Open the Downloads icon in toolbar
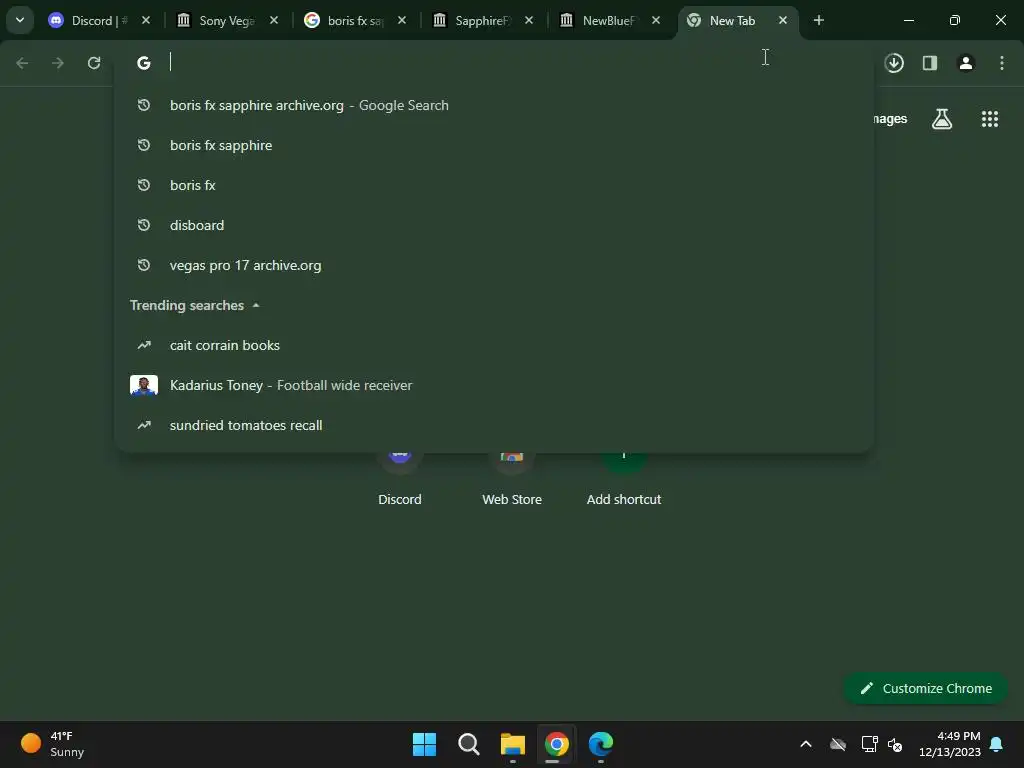The image size is (1024, 768). click(x=894, y=63)
